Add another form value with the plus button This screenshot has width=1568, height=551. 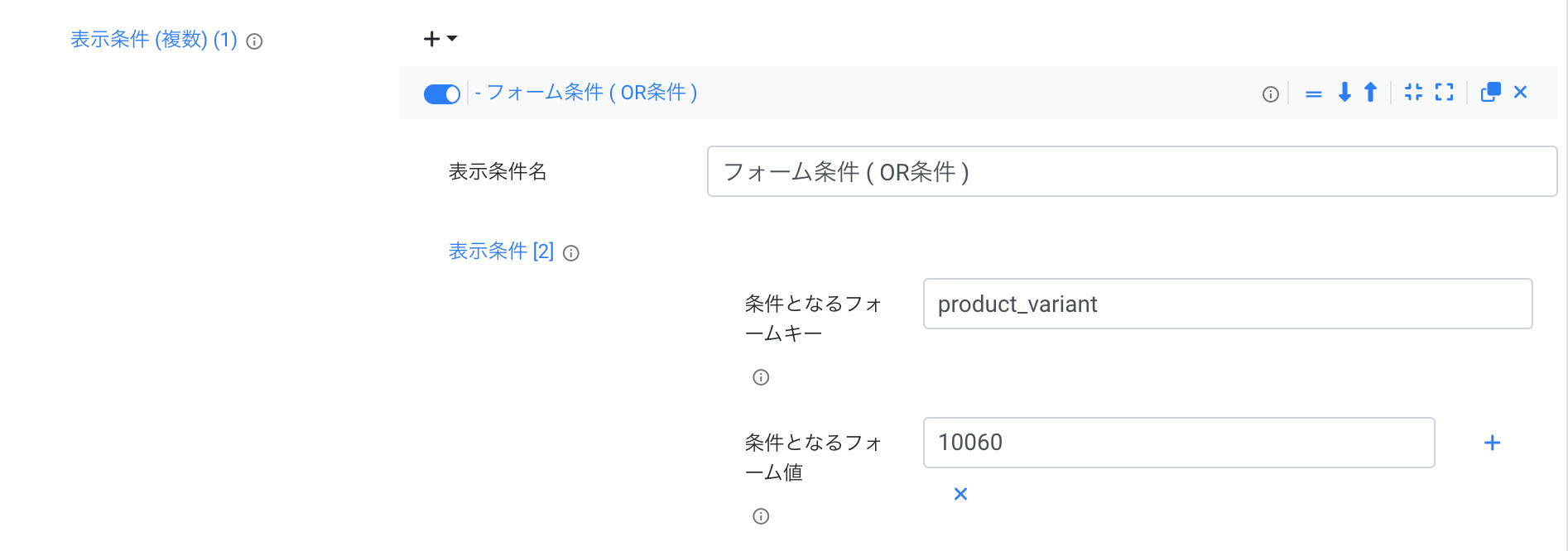[1492, 443]
